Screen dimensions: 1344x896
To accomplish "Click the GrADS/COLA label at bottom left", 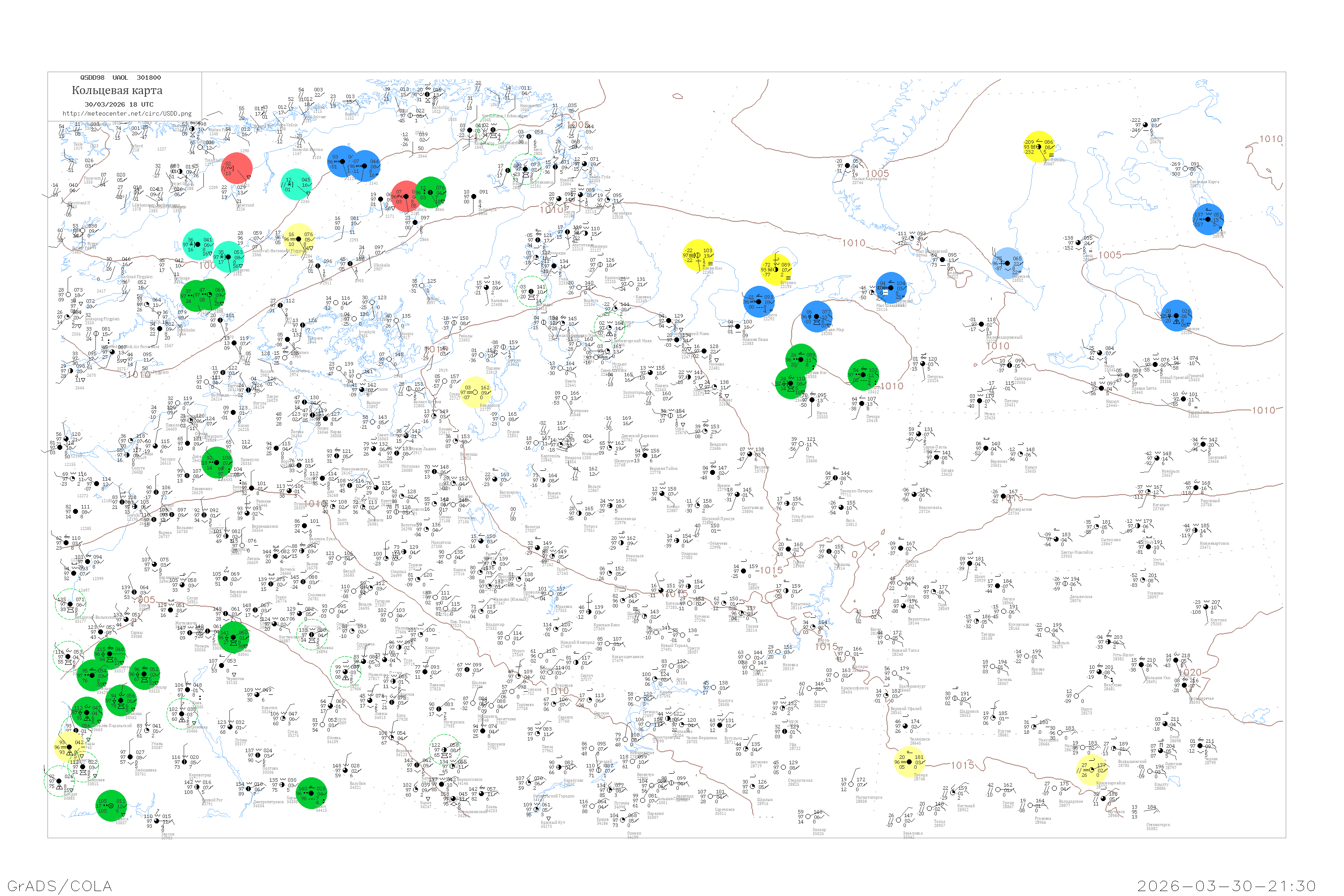I will [60, 886].
